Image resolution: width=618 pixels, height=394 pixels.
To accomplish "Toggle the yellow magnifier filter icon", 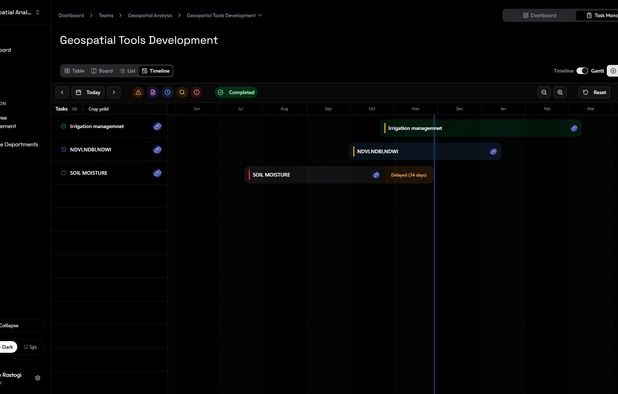I will pos(182,92).
